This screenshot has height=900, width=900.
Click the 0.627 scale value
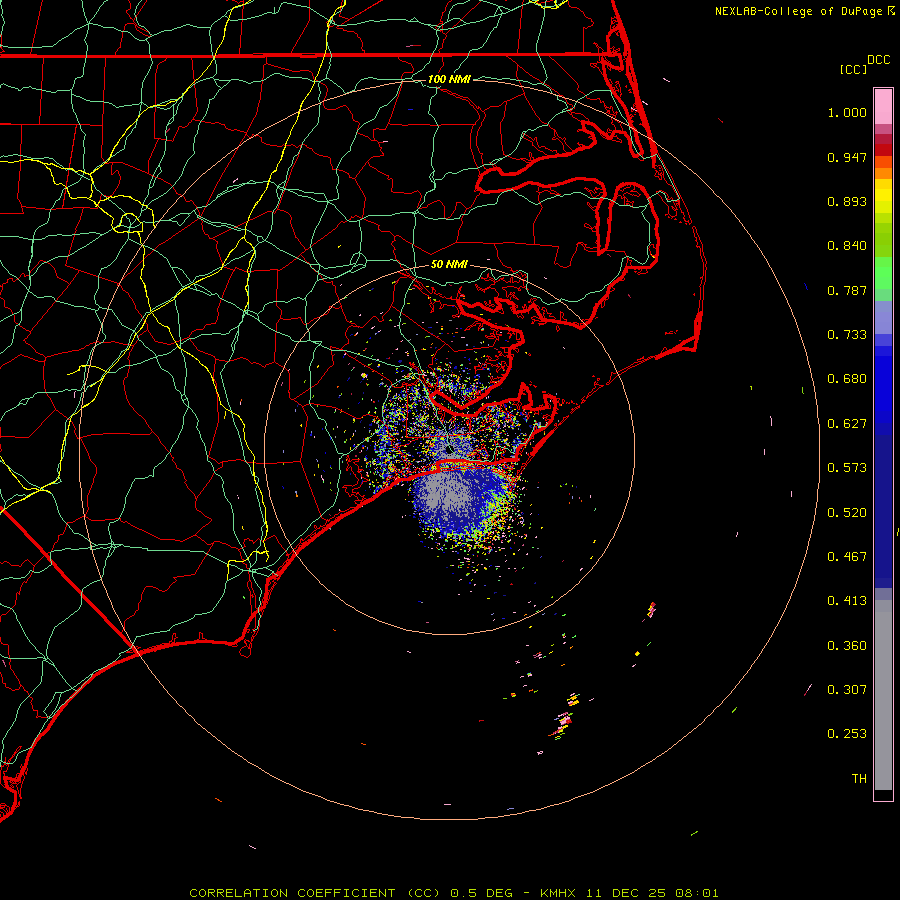(847, 424)
